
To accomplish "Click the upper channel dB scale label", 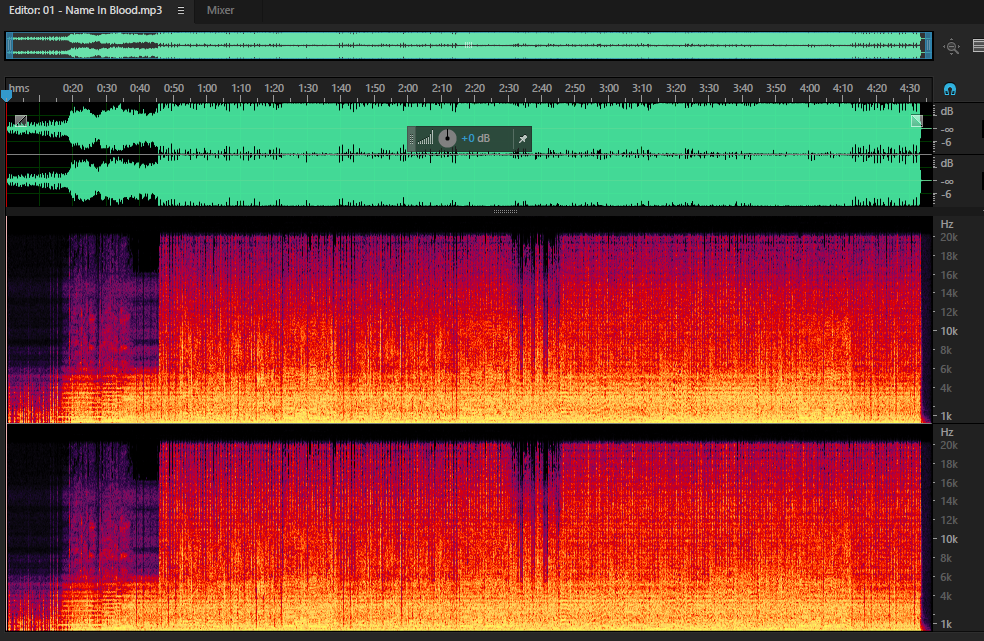I will tap(947, 112).
